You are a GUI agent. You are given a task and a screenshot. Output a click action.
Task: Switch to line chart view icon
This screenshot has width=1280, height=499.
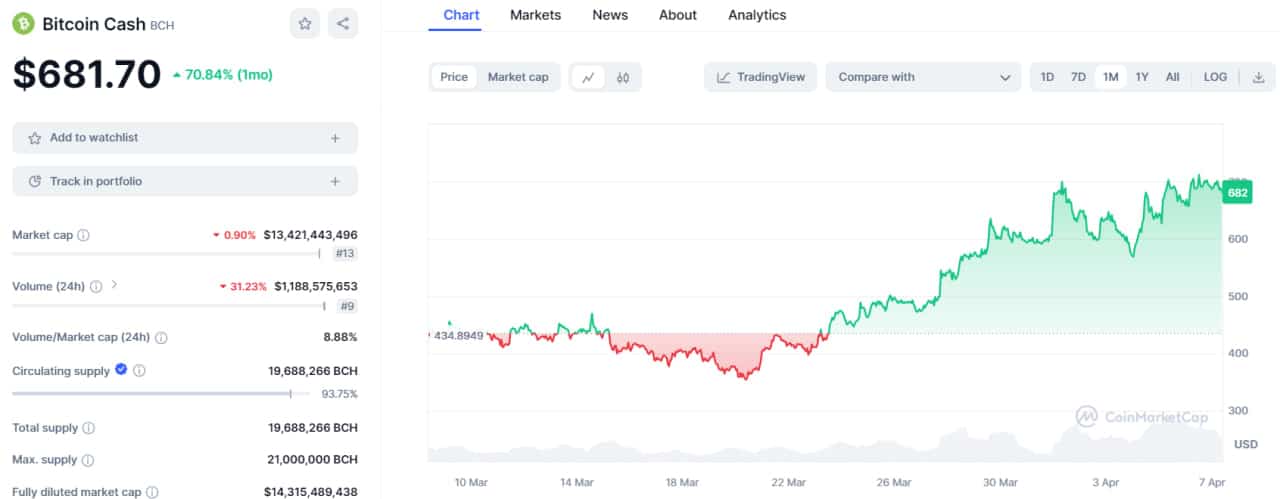click(588, 77)
